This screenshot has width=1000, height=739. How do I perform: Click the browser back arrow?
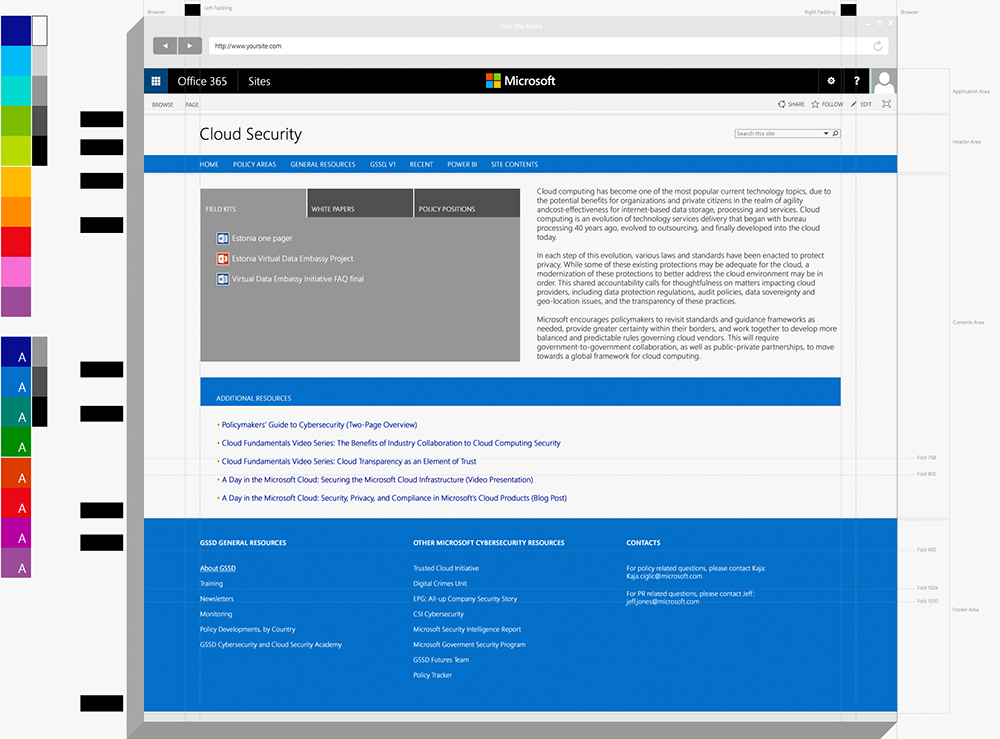166,45
